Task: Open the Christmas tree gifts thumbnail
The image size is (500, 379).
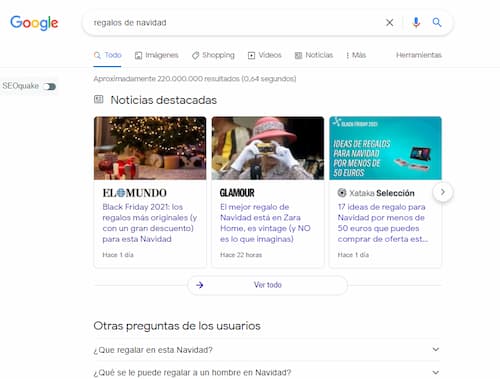Action: click(x=150, y=148)
